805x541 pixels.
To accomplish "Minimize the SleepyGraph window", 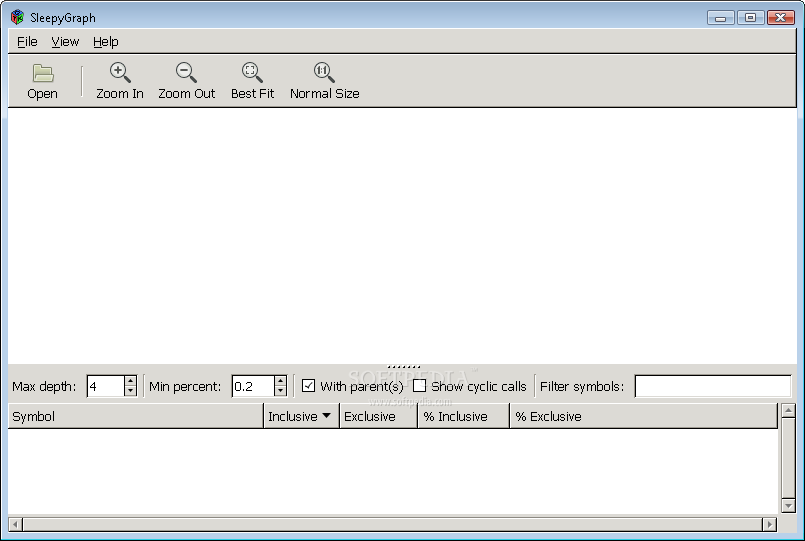I will [720, 18].
